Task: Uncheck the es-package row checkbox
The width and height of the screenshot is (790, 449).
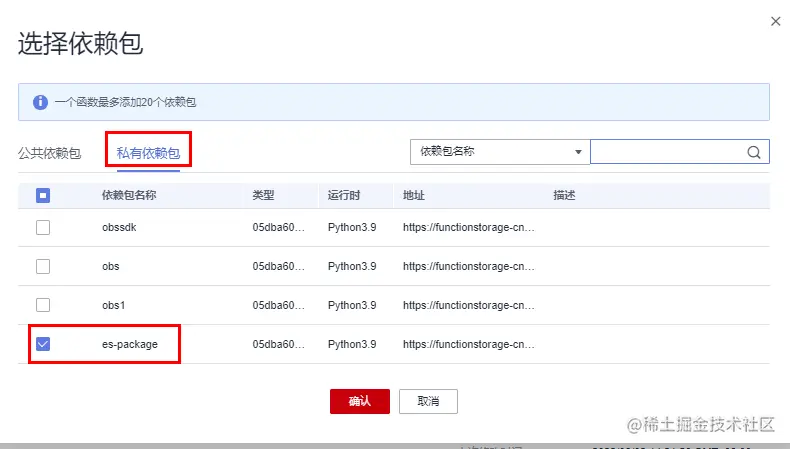Action: click(43, 344)
